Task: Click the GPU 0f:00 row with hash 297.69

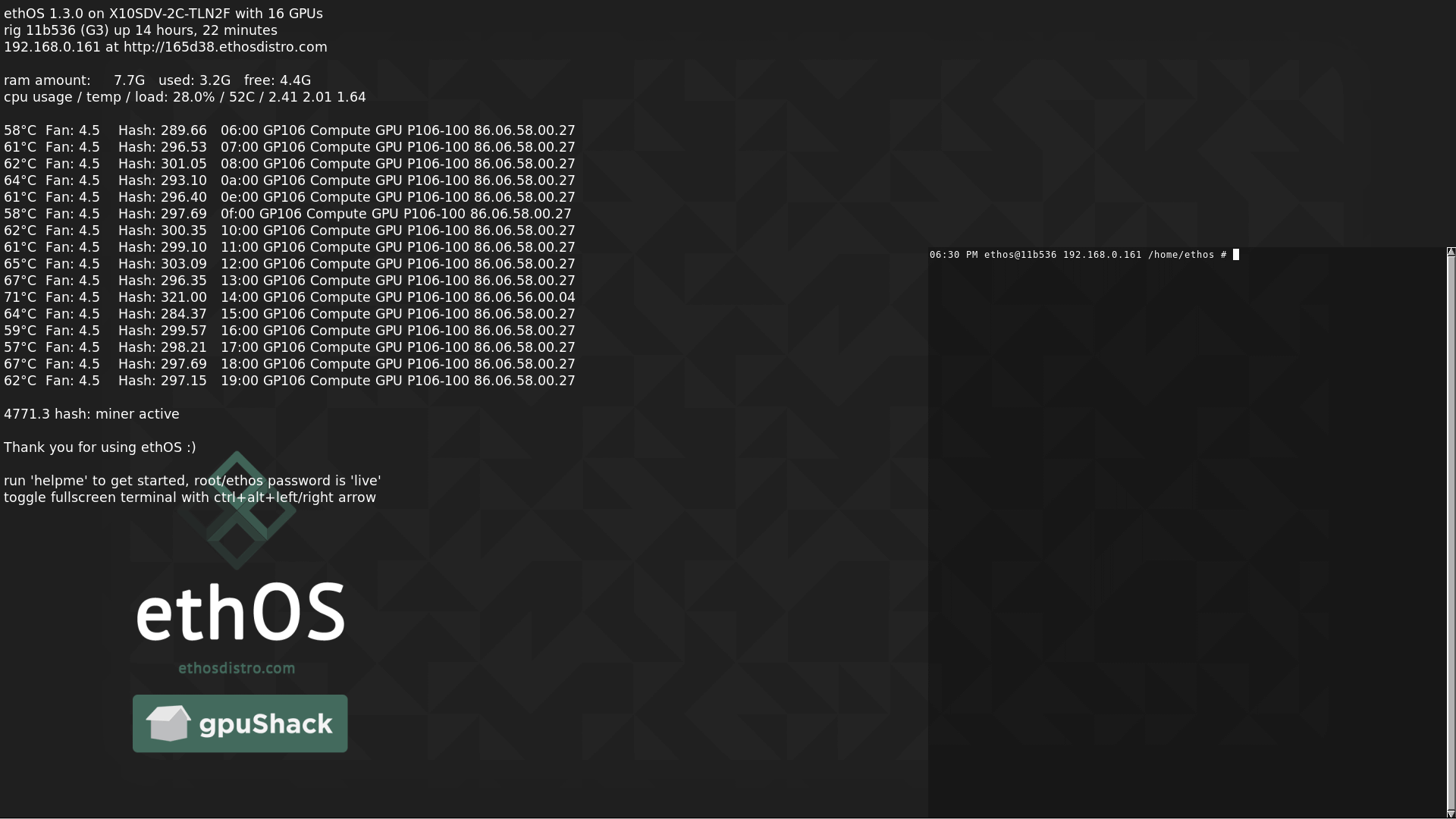Action: click(287, 214)
